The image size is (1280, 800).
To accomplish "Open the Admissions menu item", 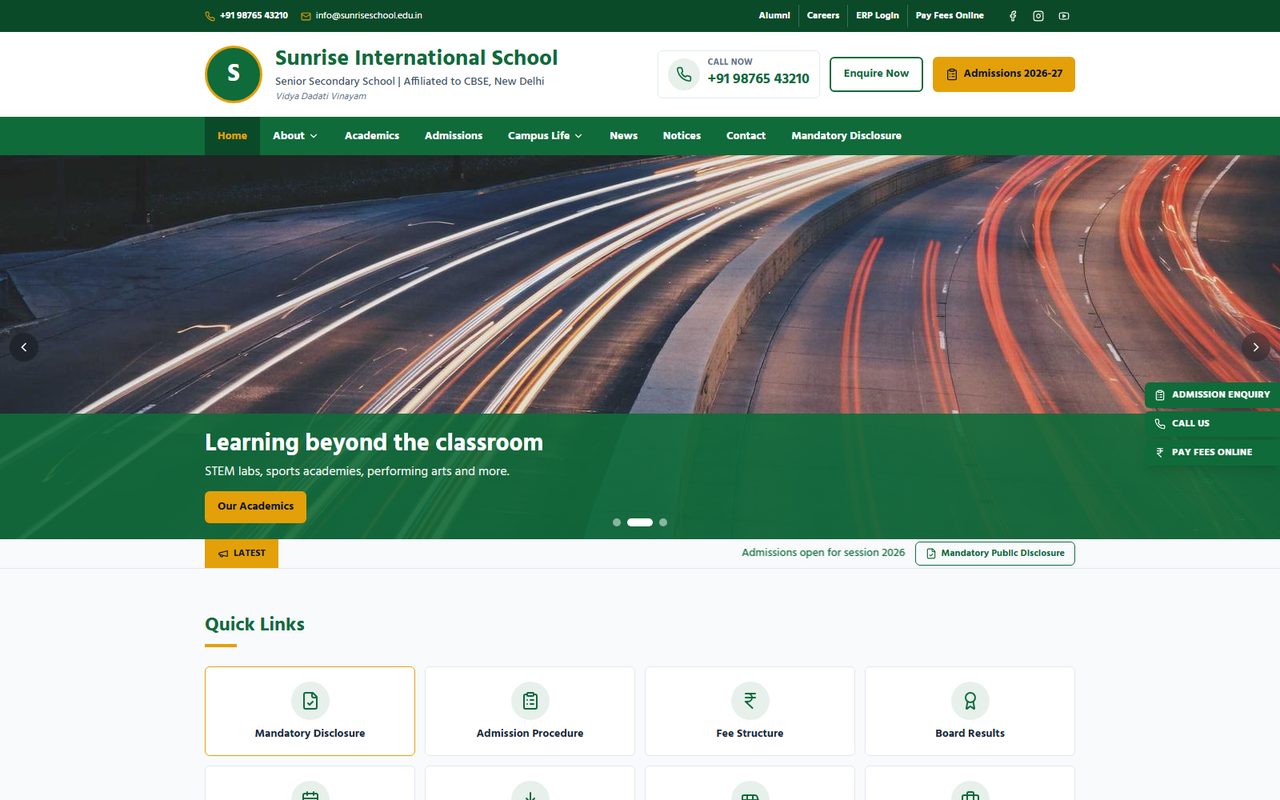I will point(453,136).
